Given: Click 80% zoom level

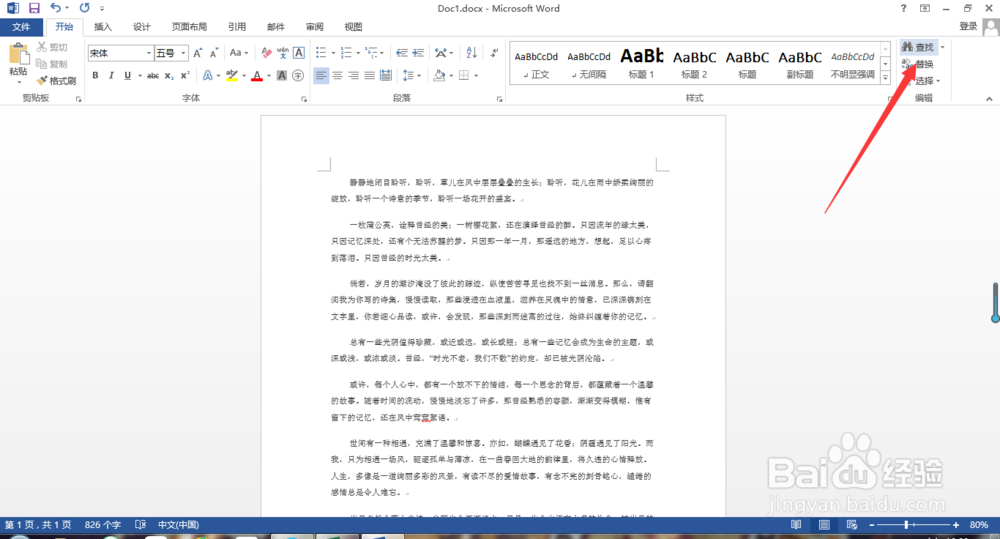Looking at the screenshot, I should (x=978, y=524).
